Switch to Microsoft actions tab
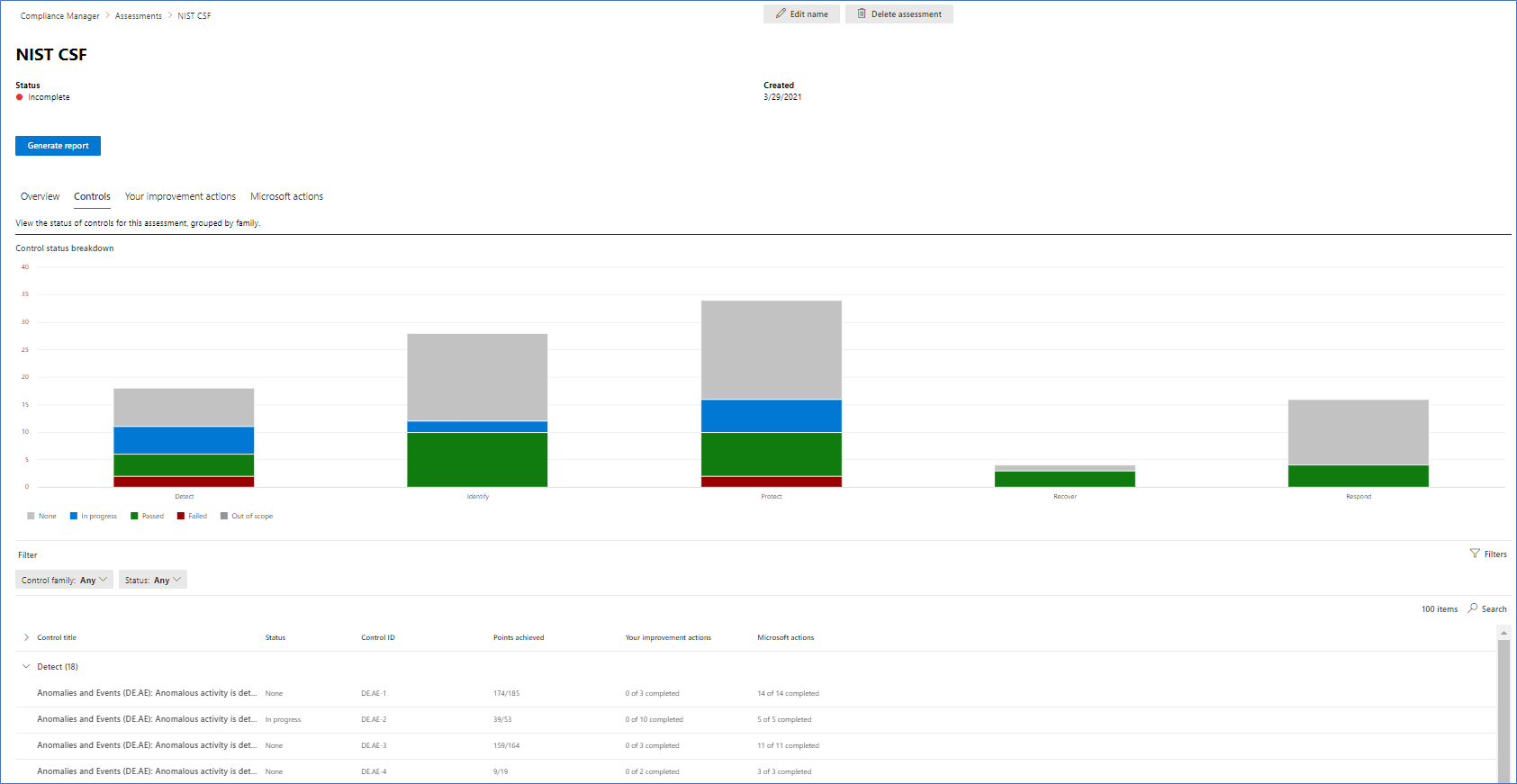 pos(286,196)
